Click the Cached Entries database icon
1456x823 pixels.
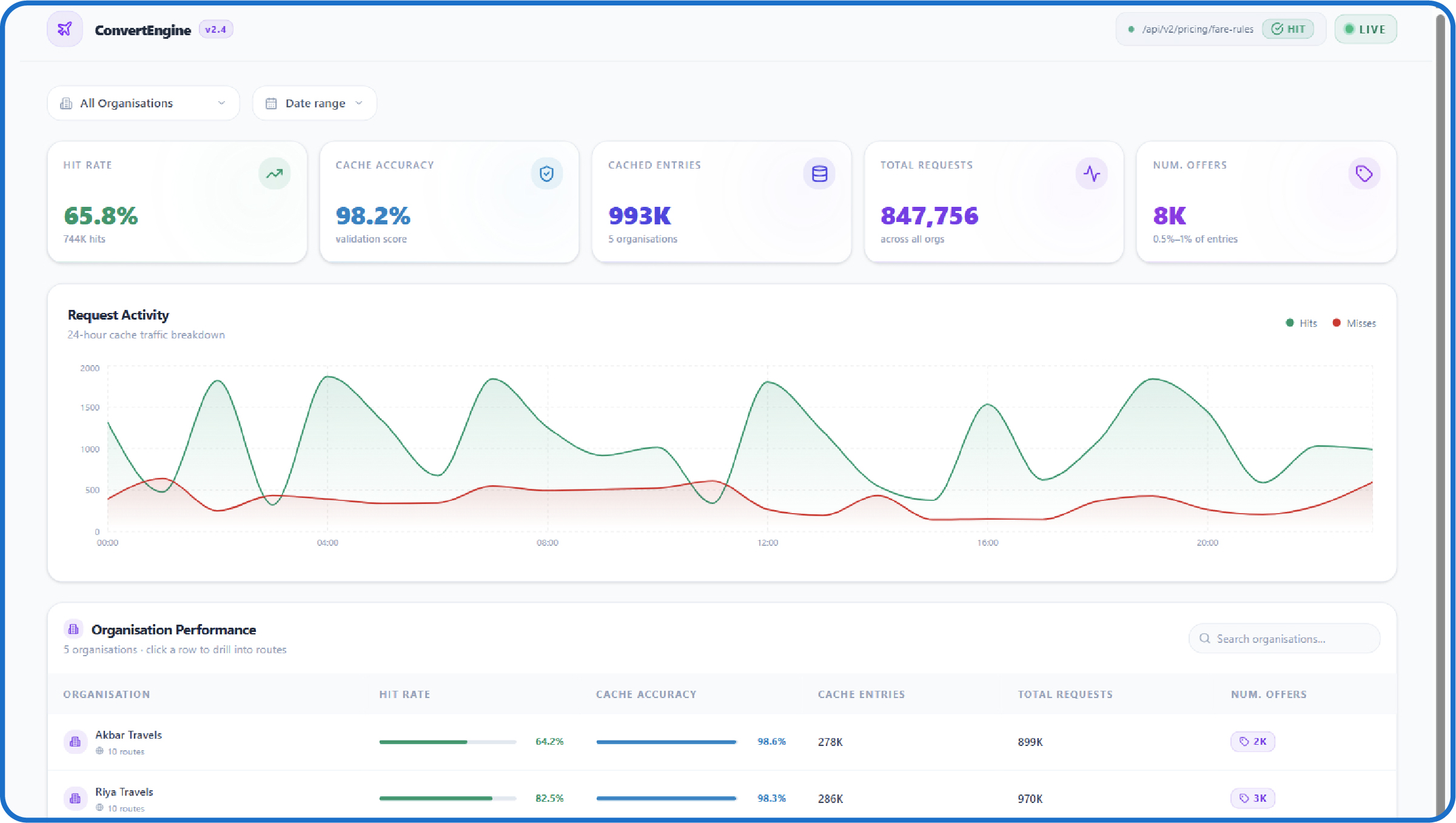(x=819, y=174)
